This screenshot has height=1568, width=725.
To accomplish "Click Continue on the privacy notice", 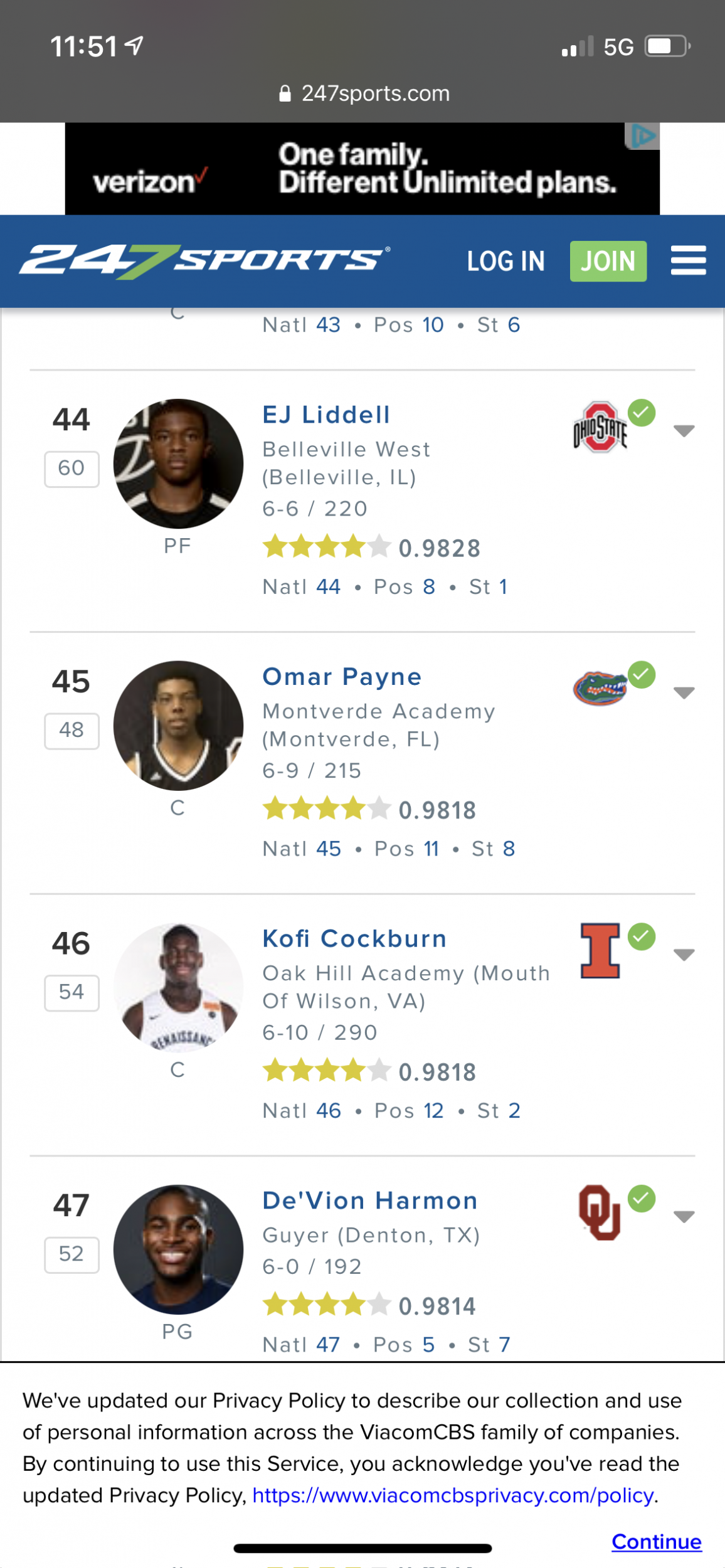I will pos(656,1542).
